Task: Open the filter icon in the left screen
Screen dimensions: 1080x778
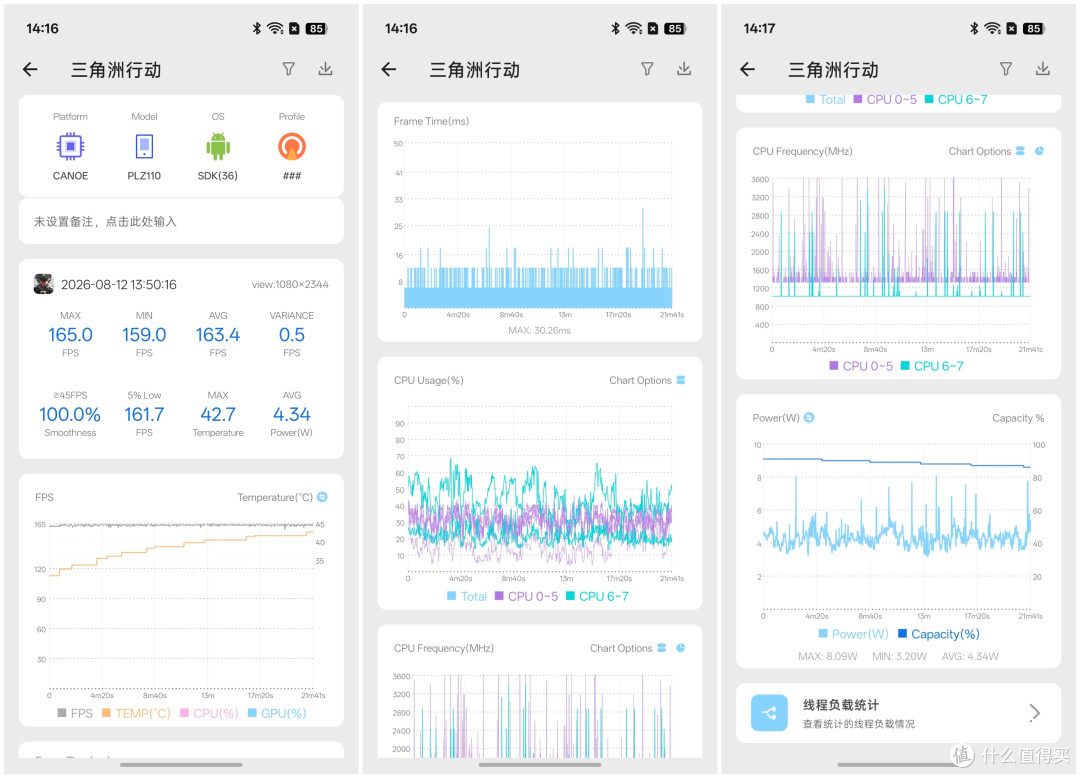Action: click(x=289, y=69)
